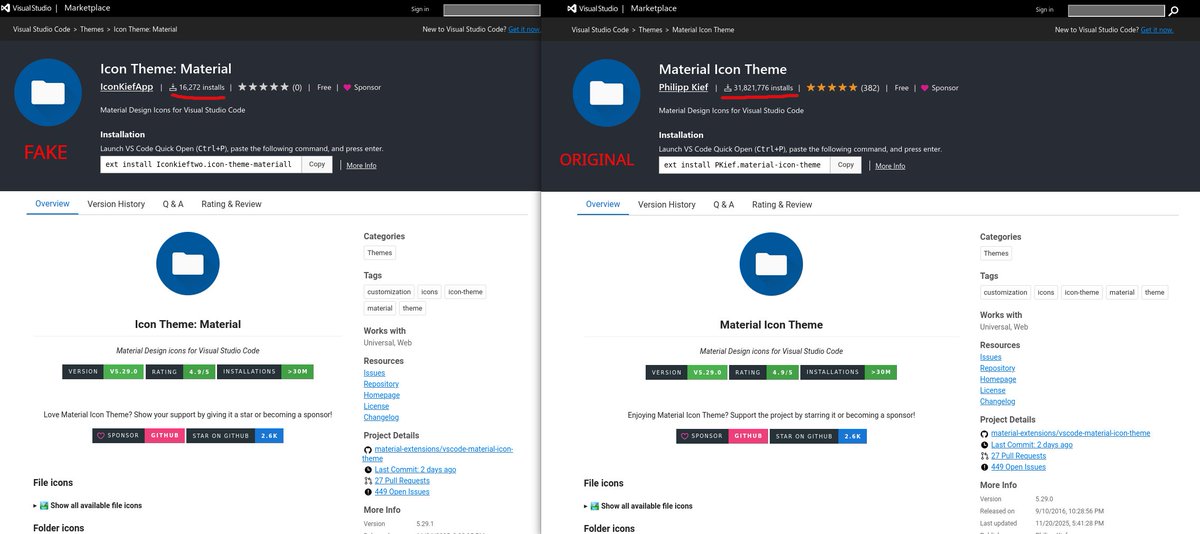Click the Sponsor GitHub badge on the right page
1200x534 pixels.
tap(721, 436)
